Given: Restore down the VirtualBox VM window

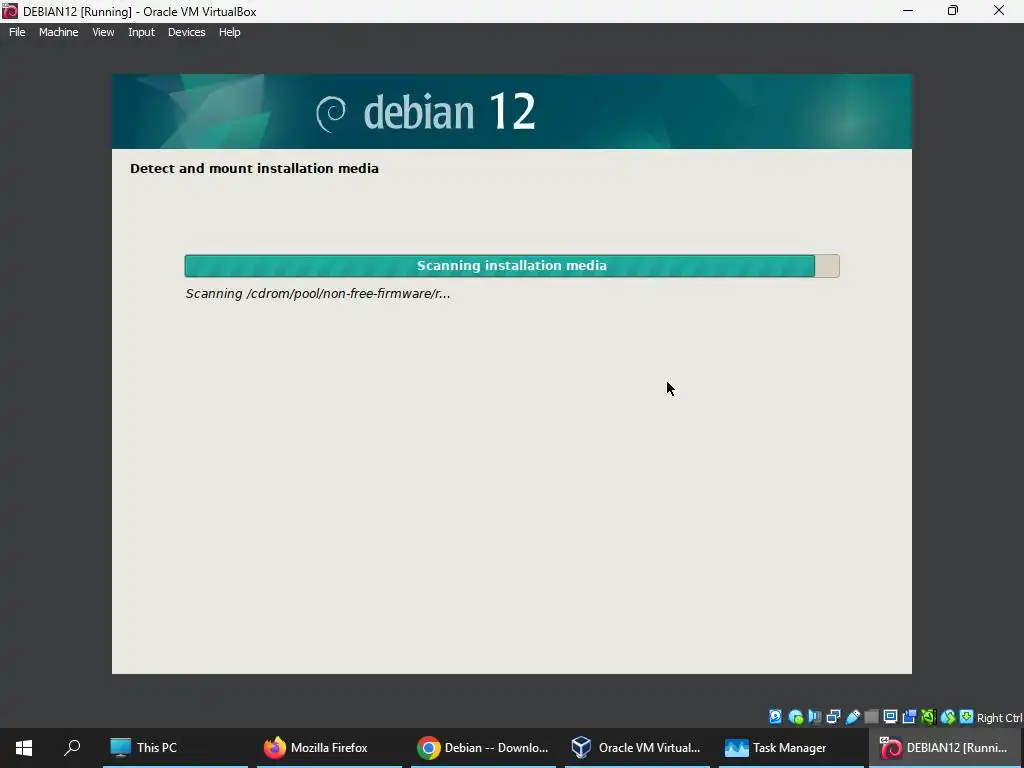Looking at the screenshot, I should tap(953, 11).
